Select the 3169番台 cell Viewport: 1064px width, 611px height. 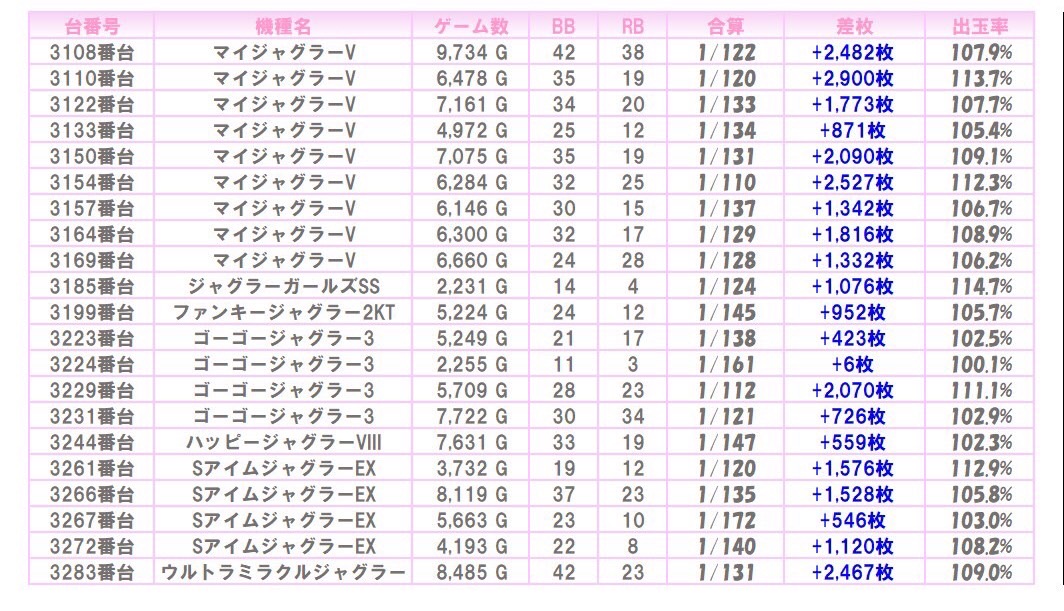92,260
